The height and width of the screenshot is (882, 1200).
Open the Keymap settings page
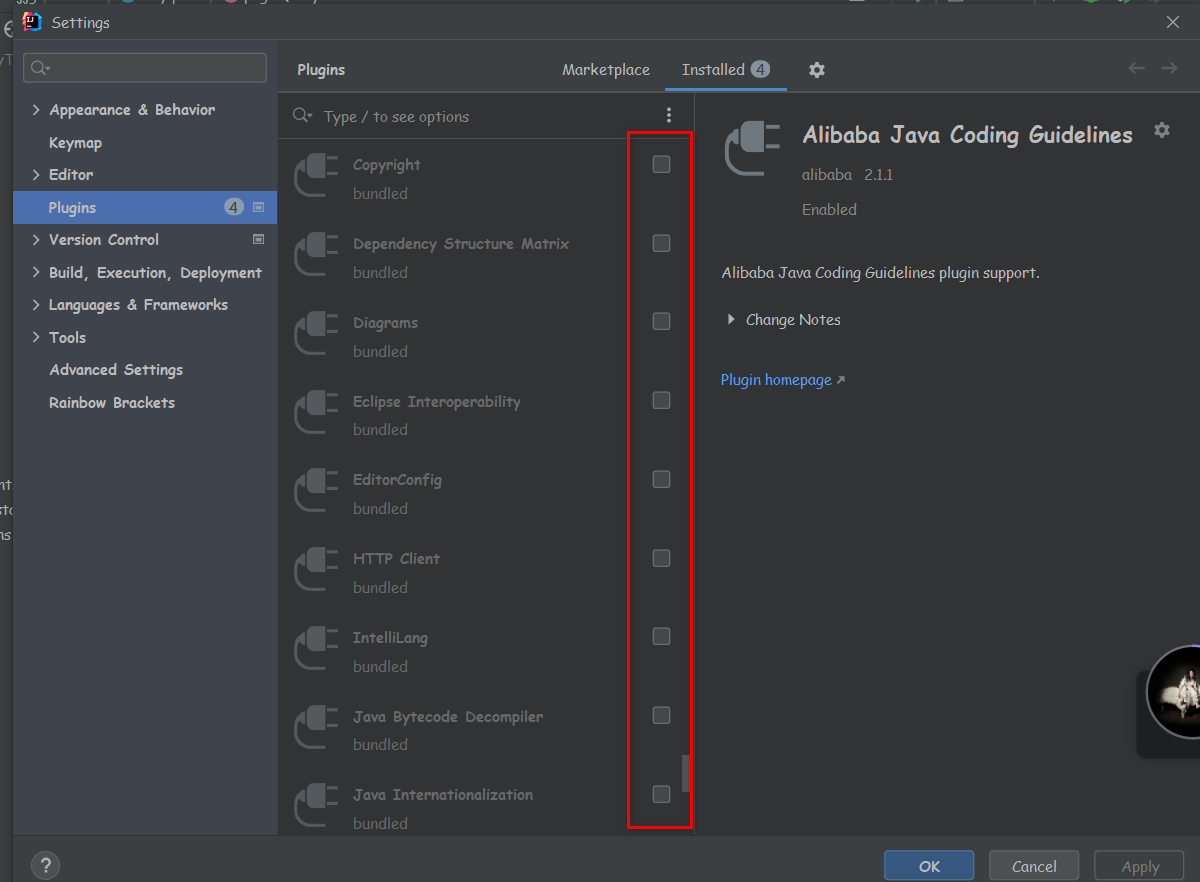[75, 143]
